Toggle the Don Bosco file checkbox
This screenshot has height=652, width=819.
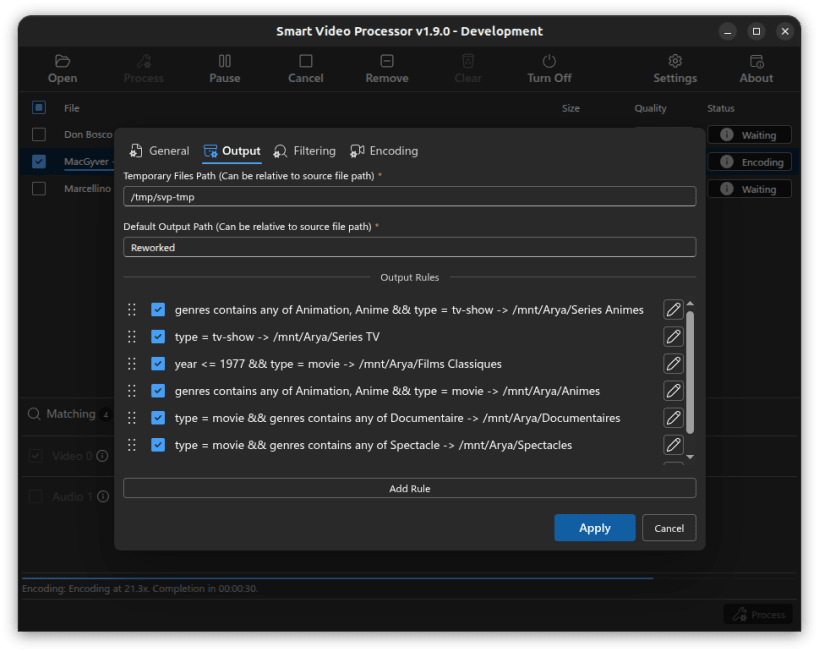click(39, 135)
